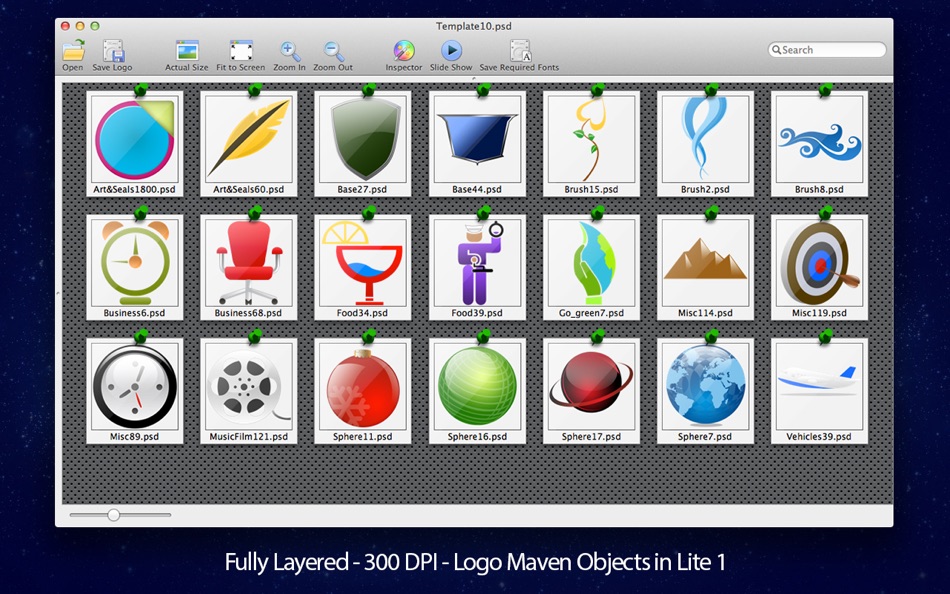Click the MusicFilm121.psd file name label
The width and height of the screenshot is (950, 594).
click(248, 436)
